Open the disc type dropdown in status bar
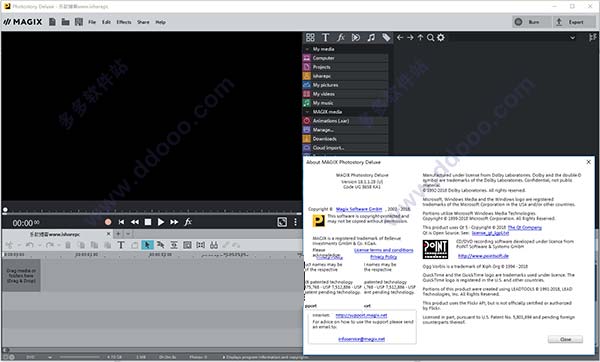 tap(50, 357)
